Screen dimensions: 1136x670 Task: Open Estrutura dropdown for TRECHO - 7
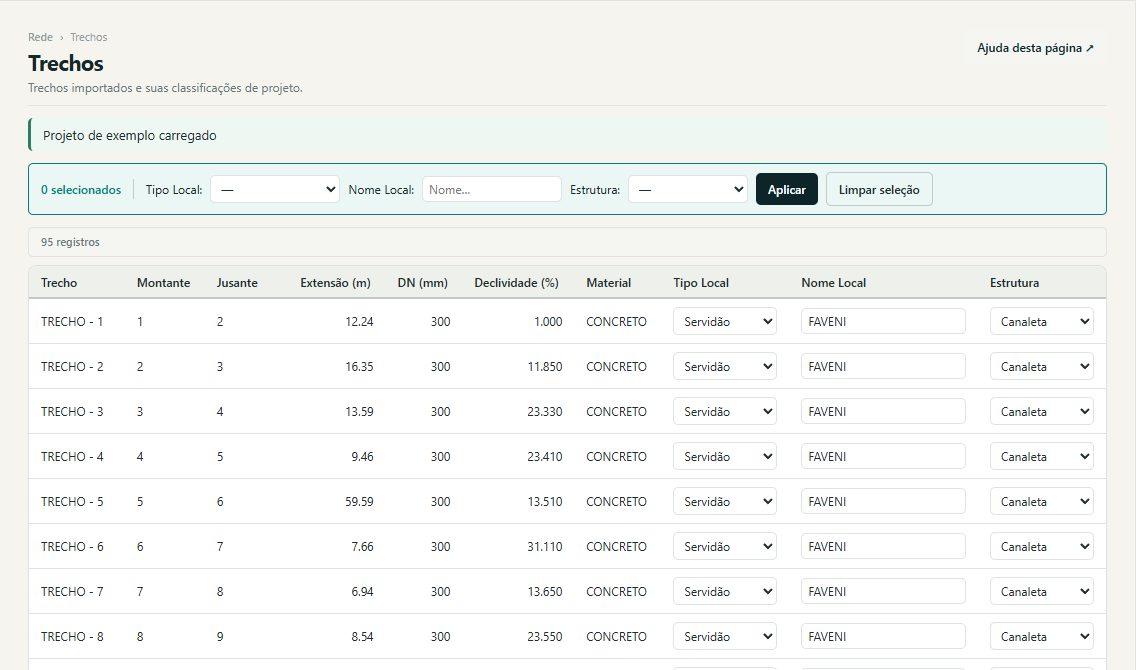(1042, 591)
